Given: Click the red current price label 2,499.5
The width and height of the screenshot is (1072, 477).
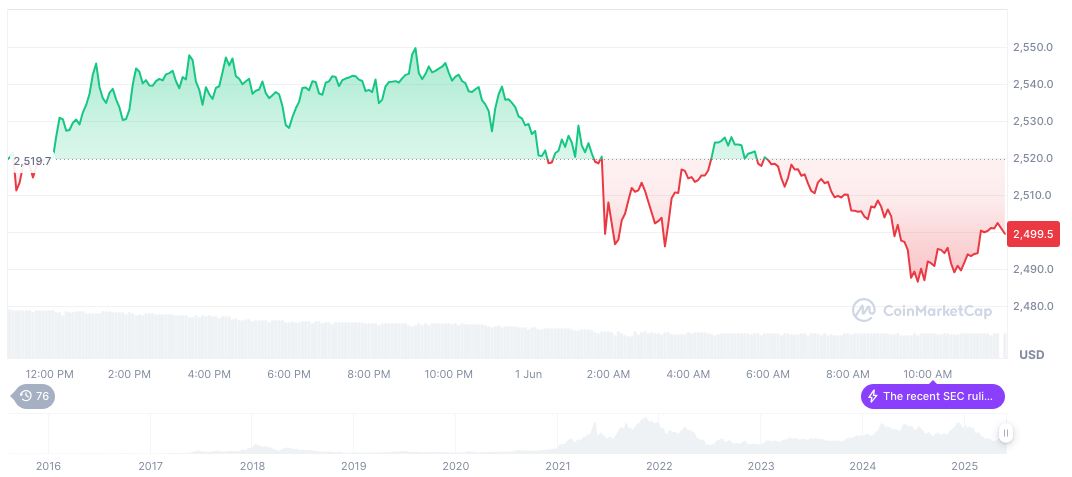Looking at the screenshot, I should click(1035, 234).
